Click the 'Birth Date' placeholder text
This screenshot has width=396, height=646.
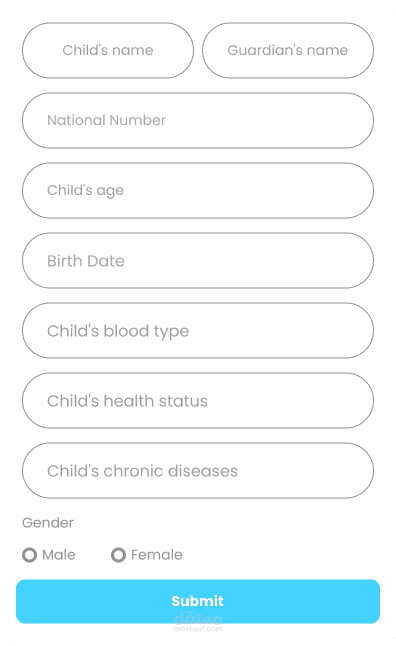pos(86,261)
